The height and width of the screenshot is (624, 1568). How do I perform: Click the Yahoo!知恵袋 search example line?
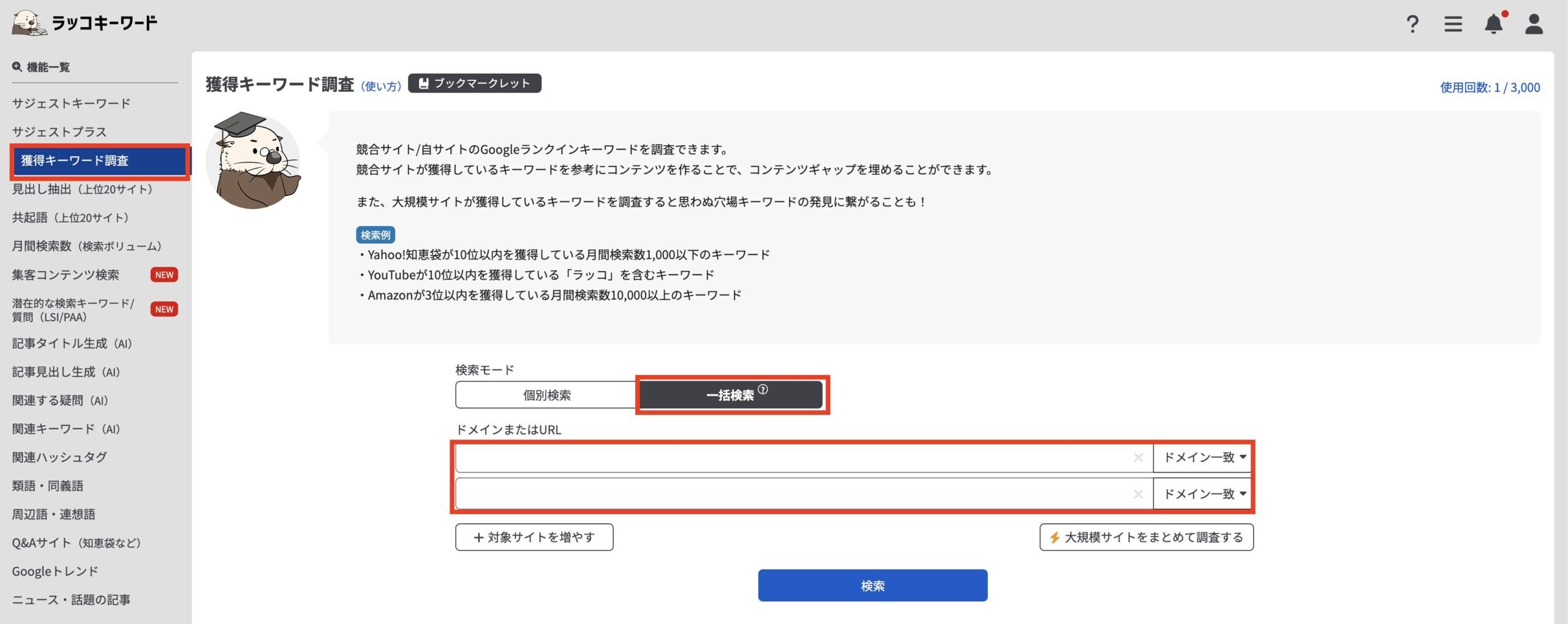click(x=563, y=255)
